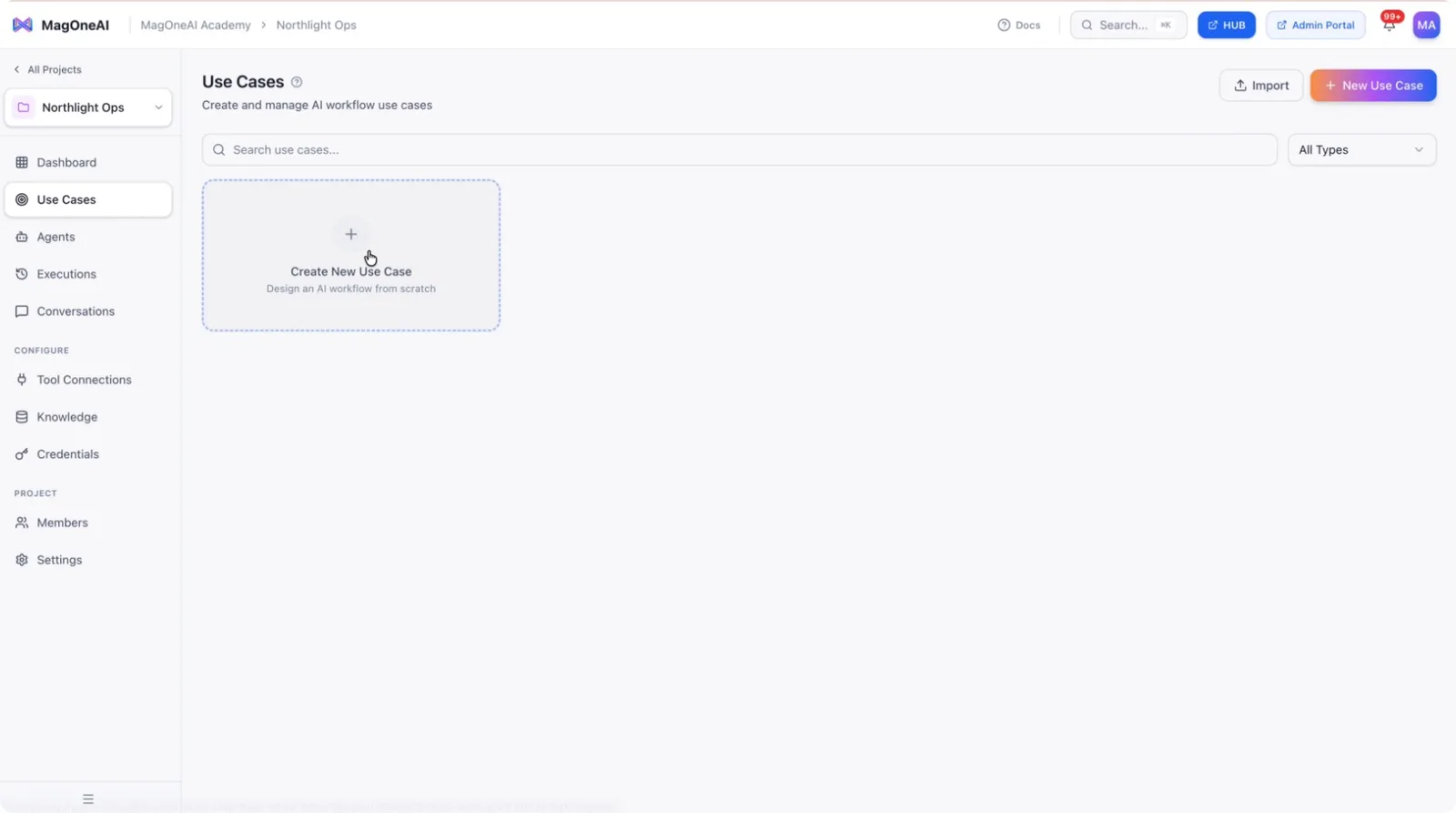
Task: Click the Dashboard grid icon in sidebar
Action: [22, 162]
